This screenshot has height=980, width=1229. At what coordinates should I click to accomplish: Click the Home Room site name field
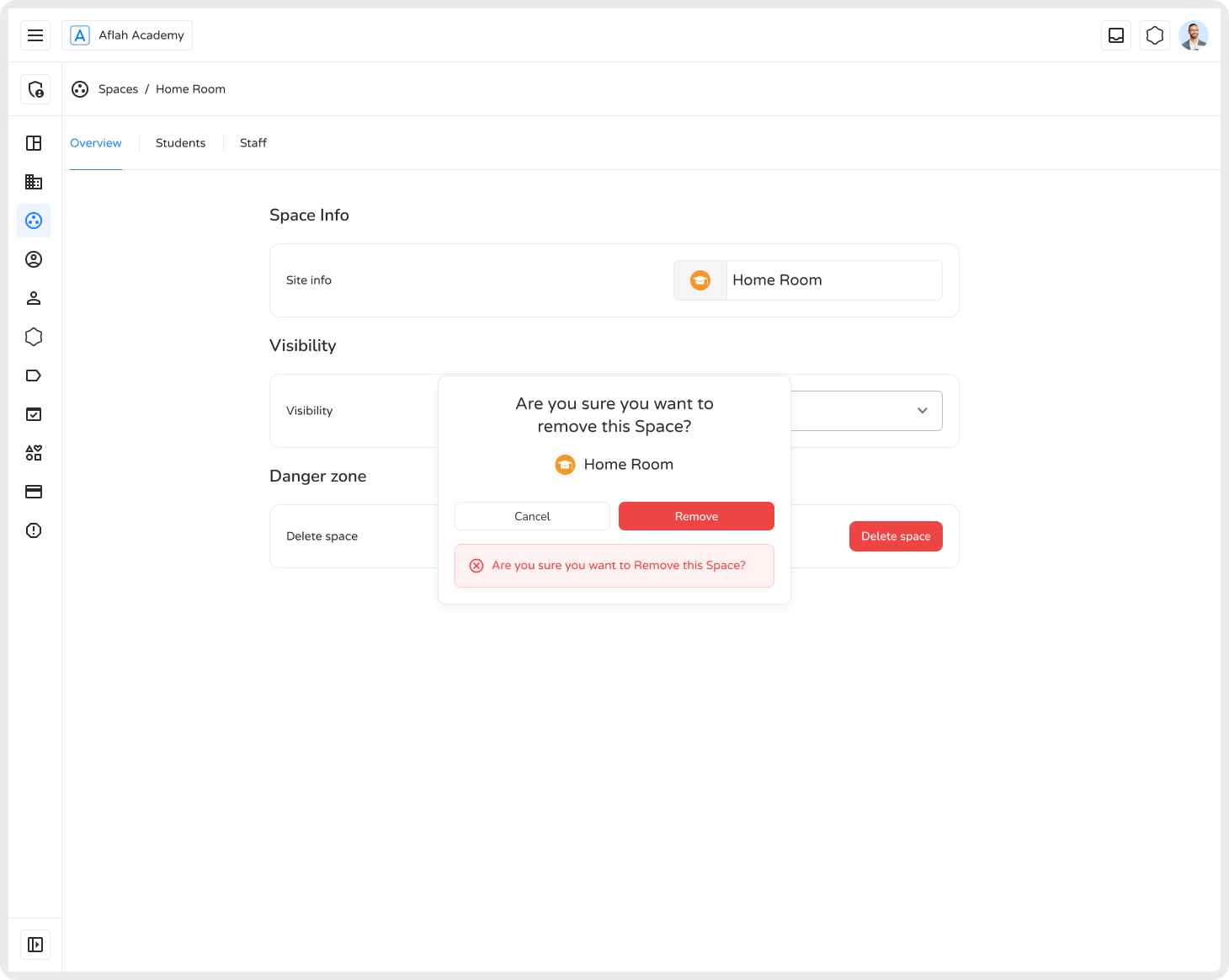click(833, 280)
